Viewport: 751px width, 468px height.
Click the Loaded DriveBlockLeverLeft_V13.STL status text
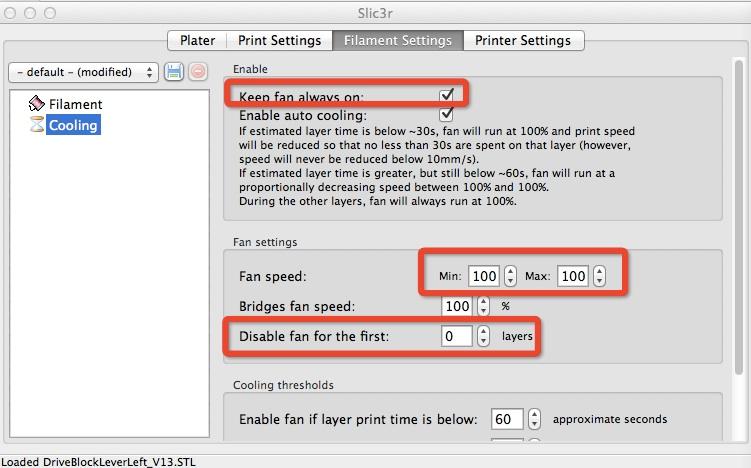tap(98, 462)
